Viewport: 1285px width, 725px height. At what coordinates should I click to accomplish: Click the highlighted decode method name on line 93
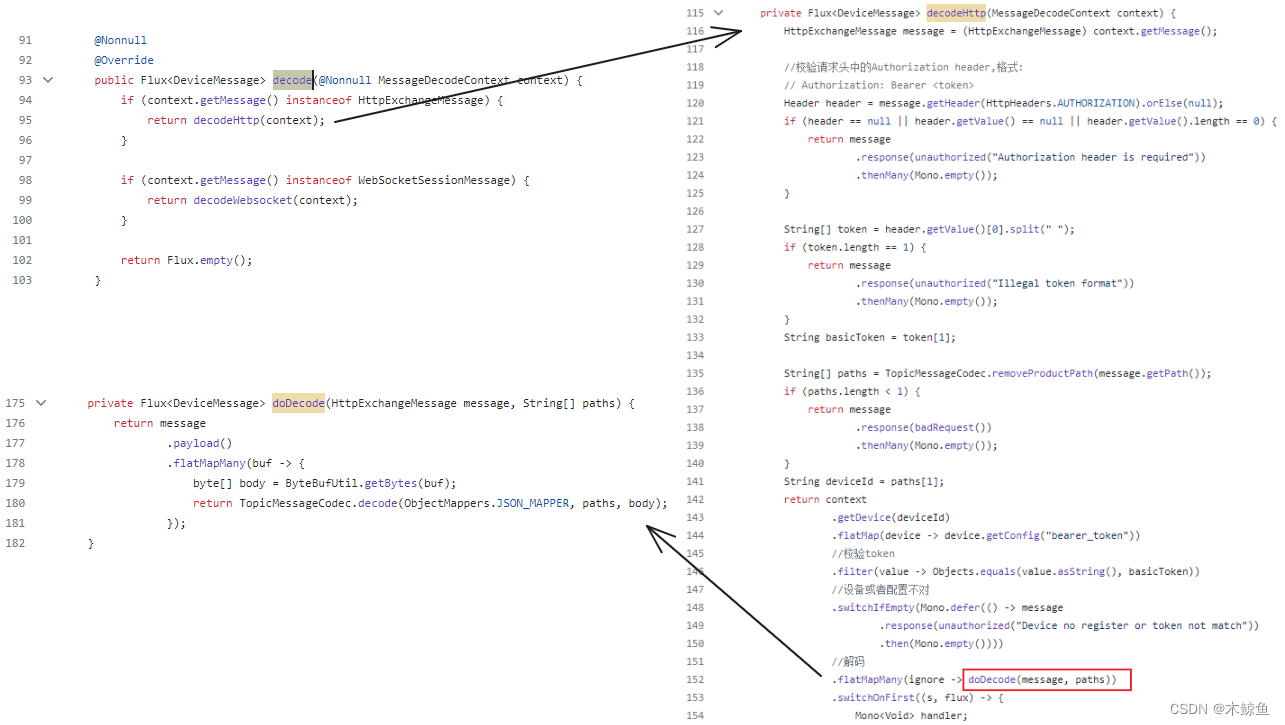[x=293, y=80]
